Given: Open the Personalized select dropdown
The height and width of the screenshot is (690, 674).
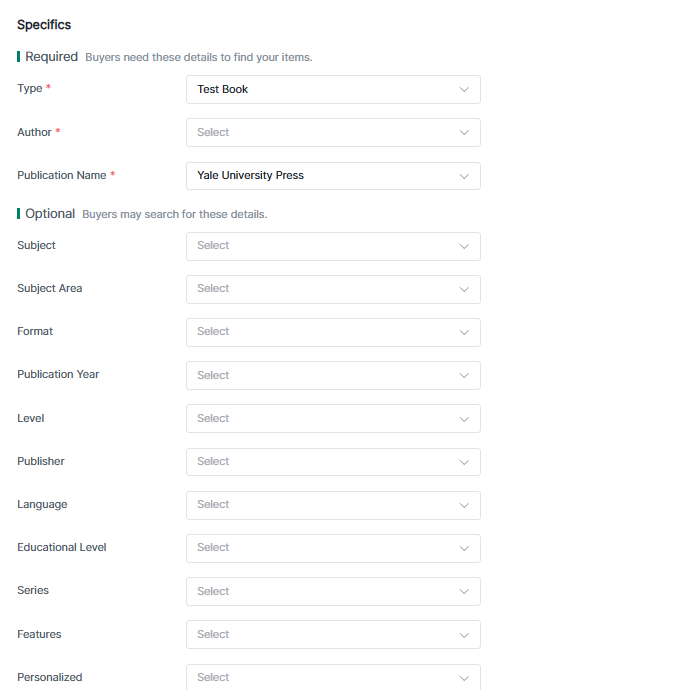Looking at the screenshot, I should pos(332,677).
